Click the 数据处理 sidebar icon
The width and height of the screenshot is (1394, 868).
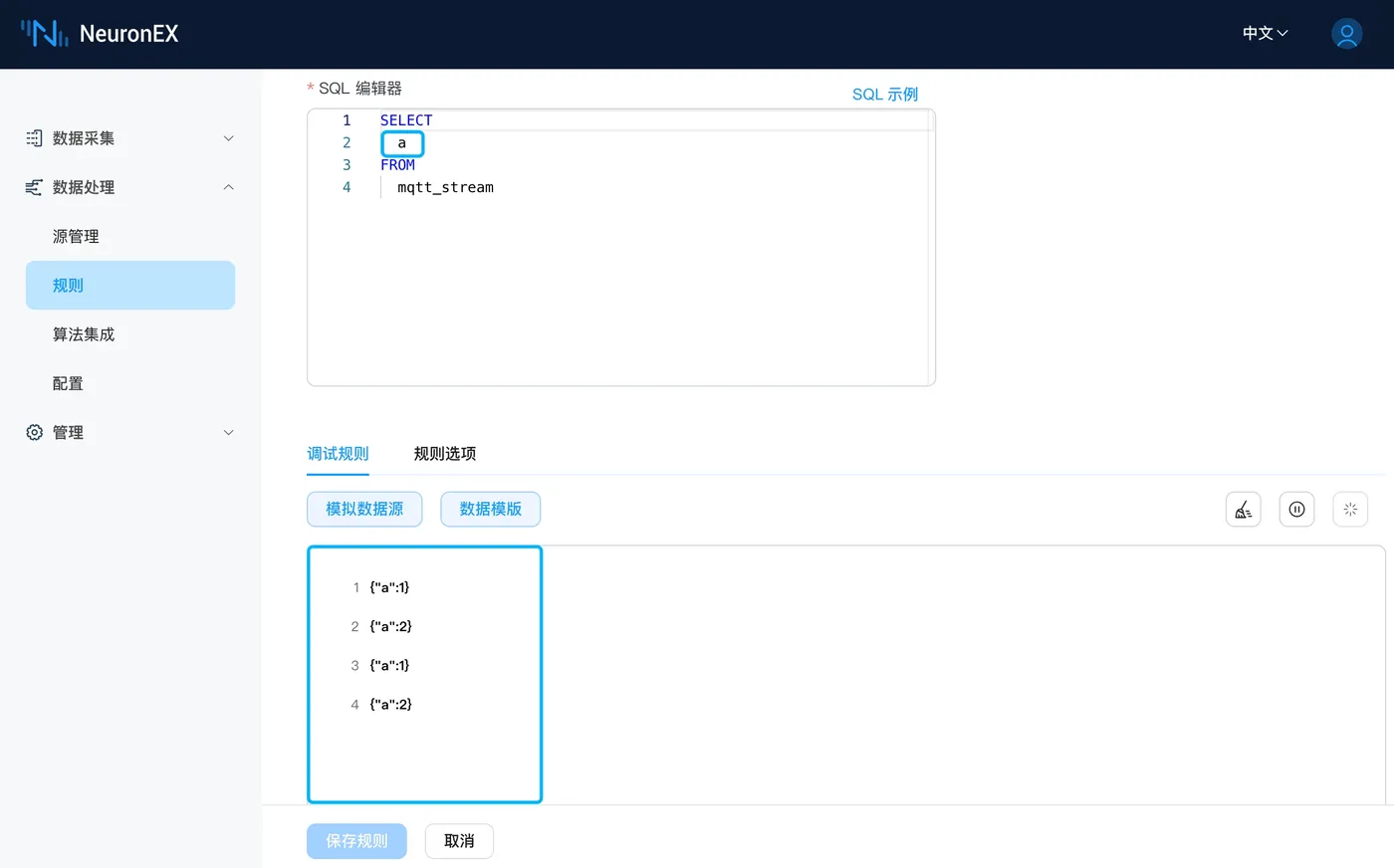pyautogui.click(x=34, y=187)
